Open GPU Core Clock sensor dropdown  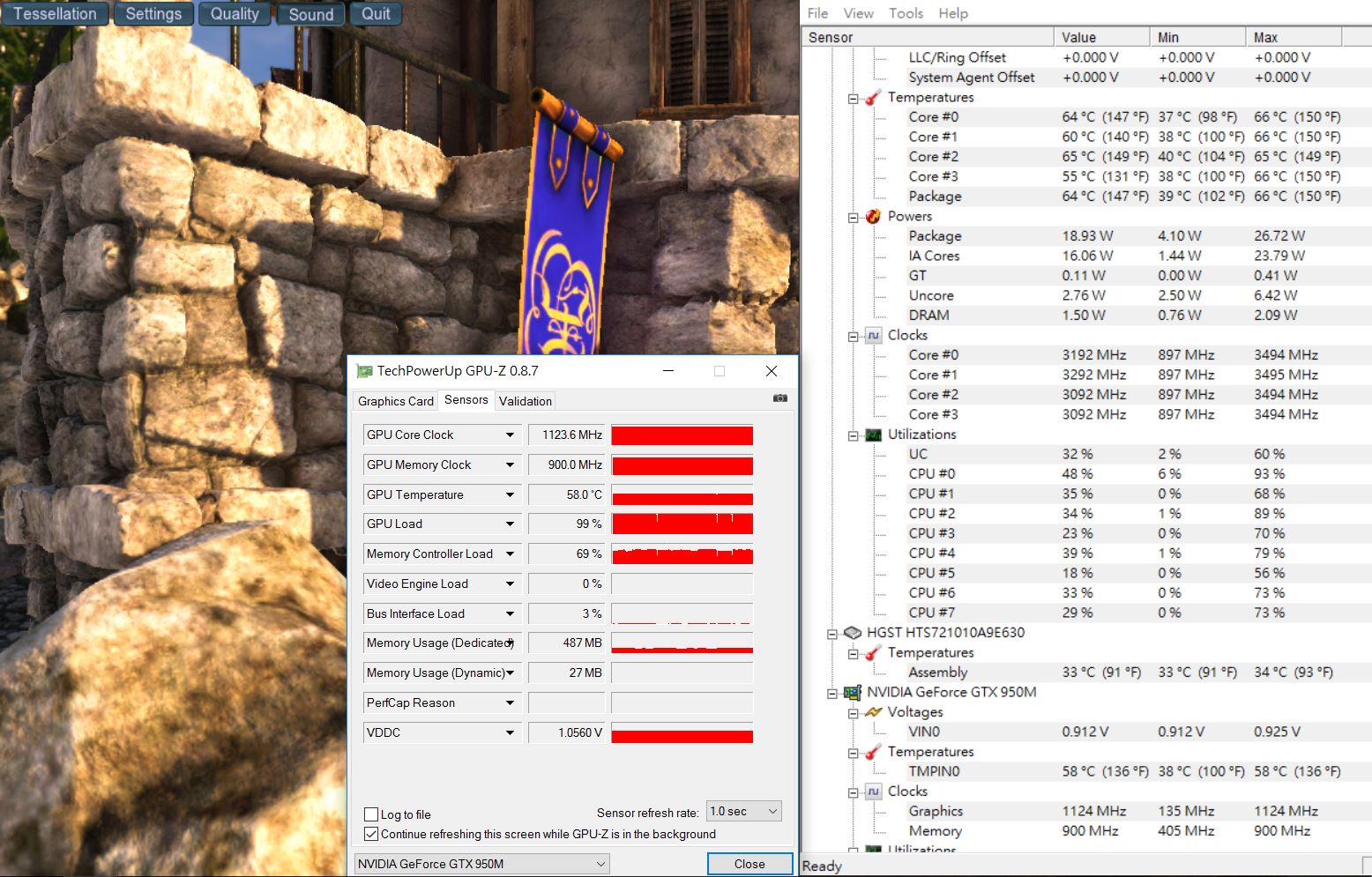[510, 435]
